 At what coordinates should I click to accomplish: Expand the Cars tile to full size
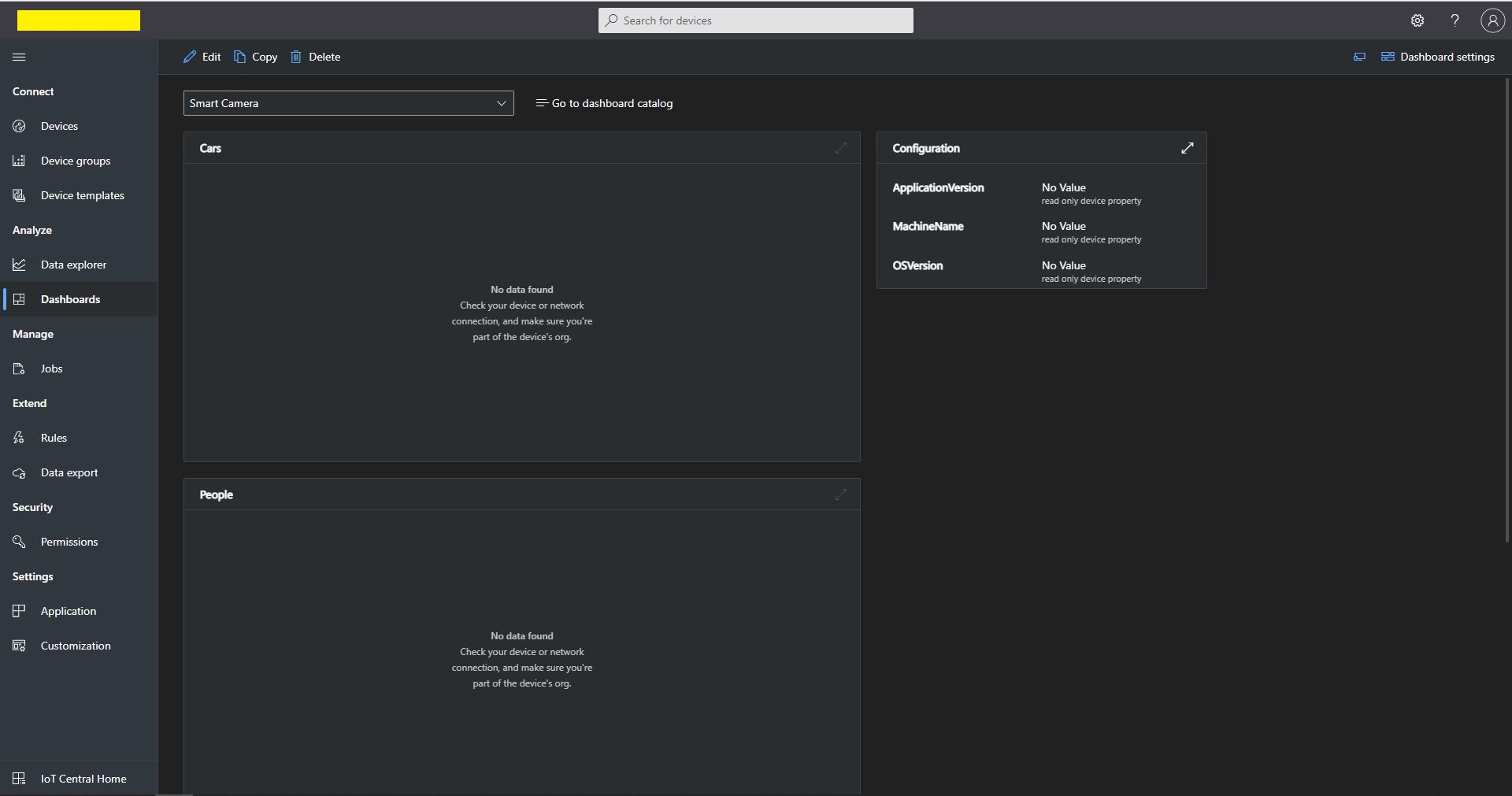(x=840, y=148)
